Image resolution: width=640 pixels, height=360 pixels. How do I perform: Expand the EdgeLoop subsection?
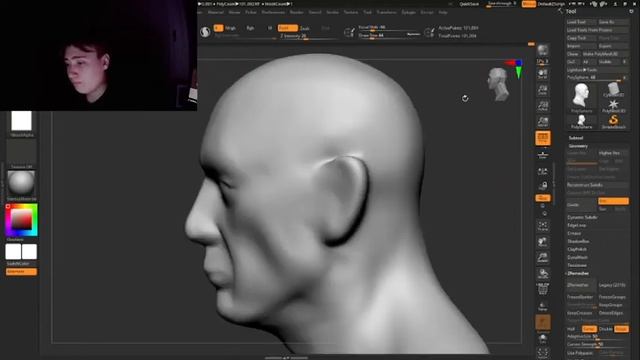577,225
